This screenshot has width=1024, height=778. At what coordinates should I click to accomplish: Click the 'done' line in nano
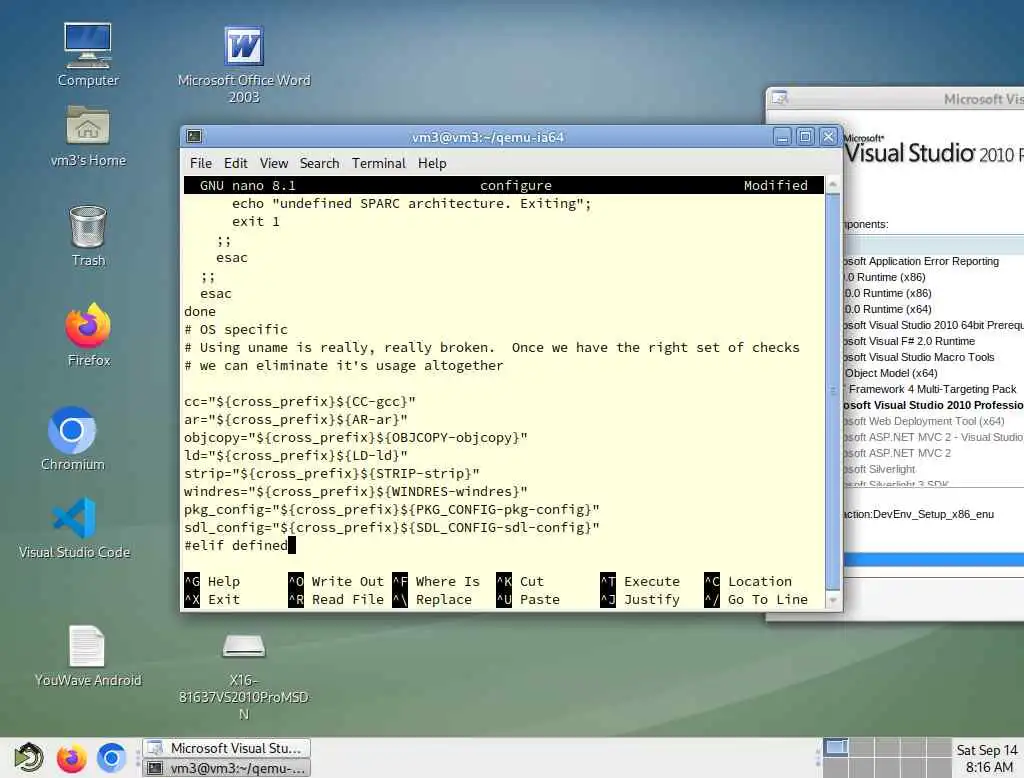pyautogui.click(x=200, y=312)
